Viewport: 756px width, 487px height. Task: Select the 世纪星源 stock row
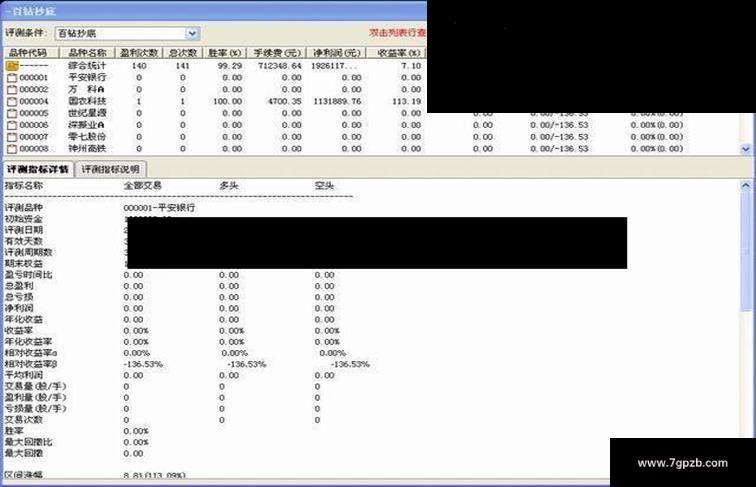[87, 113]
